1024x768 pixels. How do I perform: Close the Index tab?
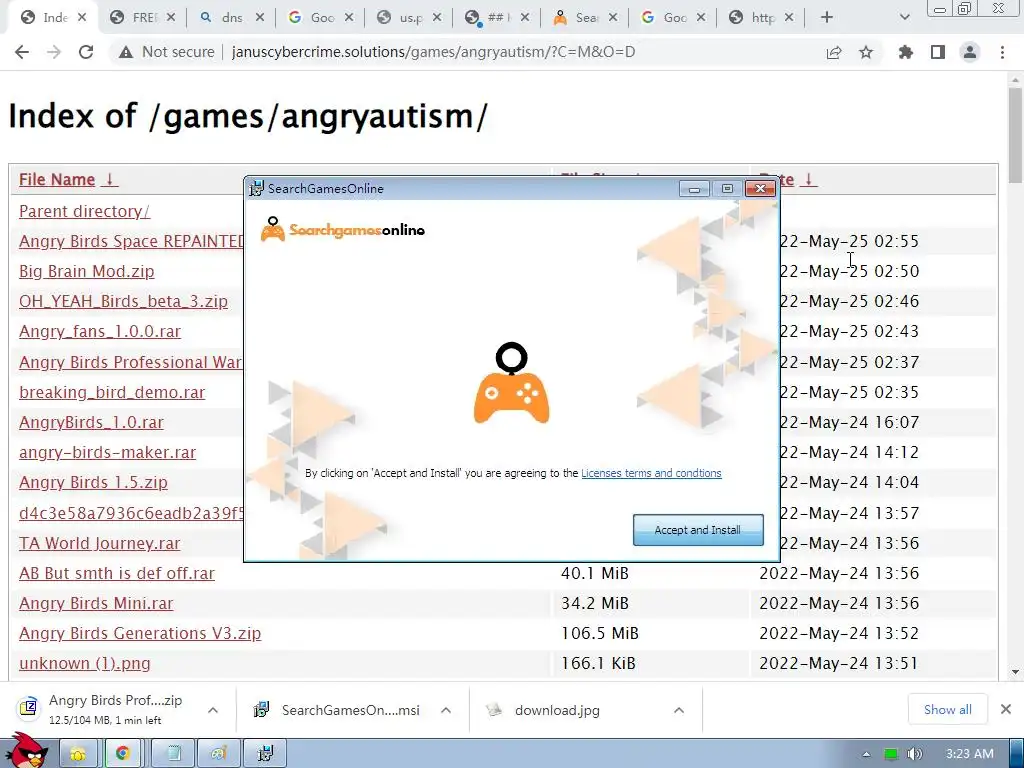coord(82,18)
